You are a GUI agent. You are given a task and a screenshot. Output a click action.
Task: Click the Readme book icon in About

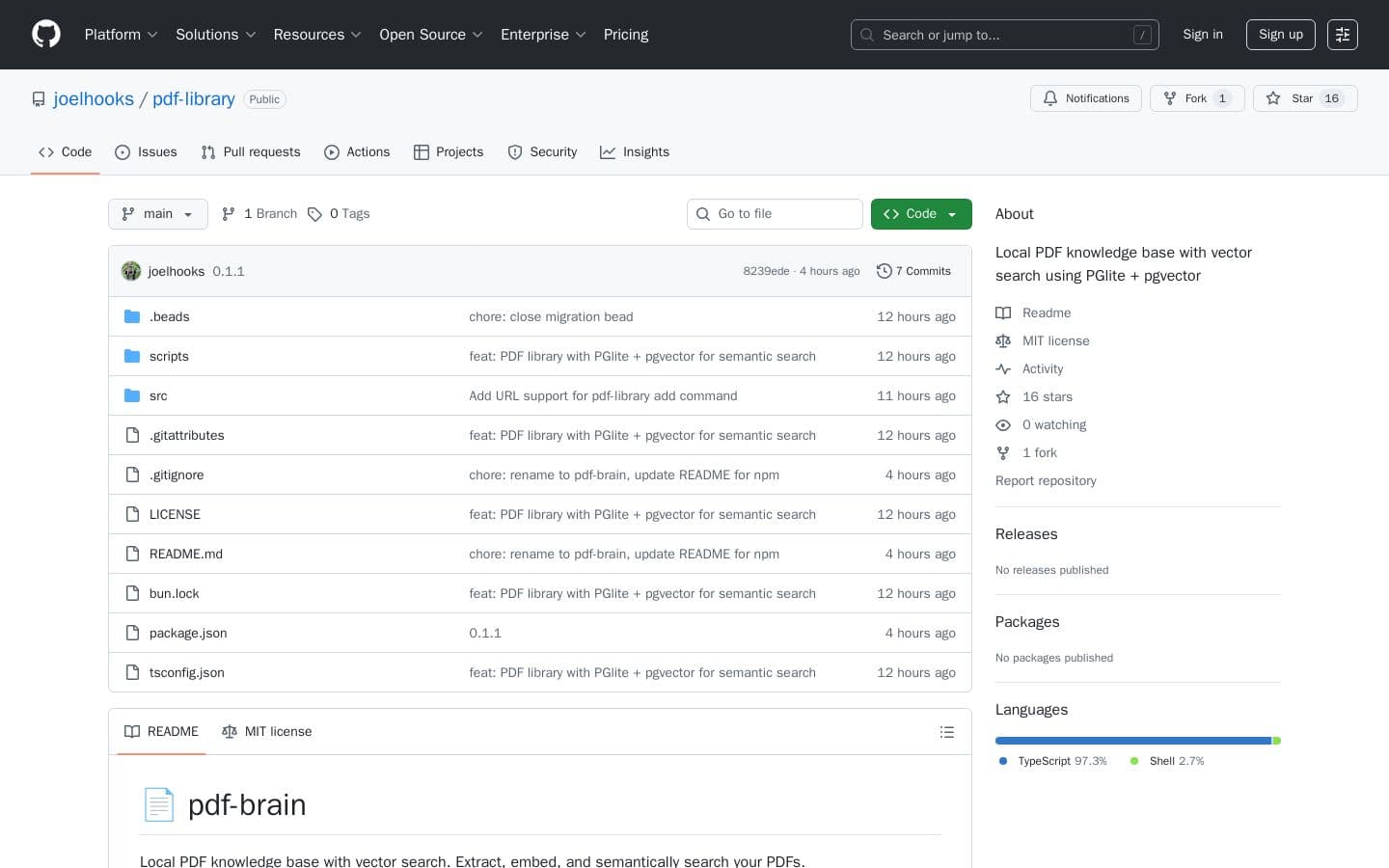coord(1003,312)
